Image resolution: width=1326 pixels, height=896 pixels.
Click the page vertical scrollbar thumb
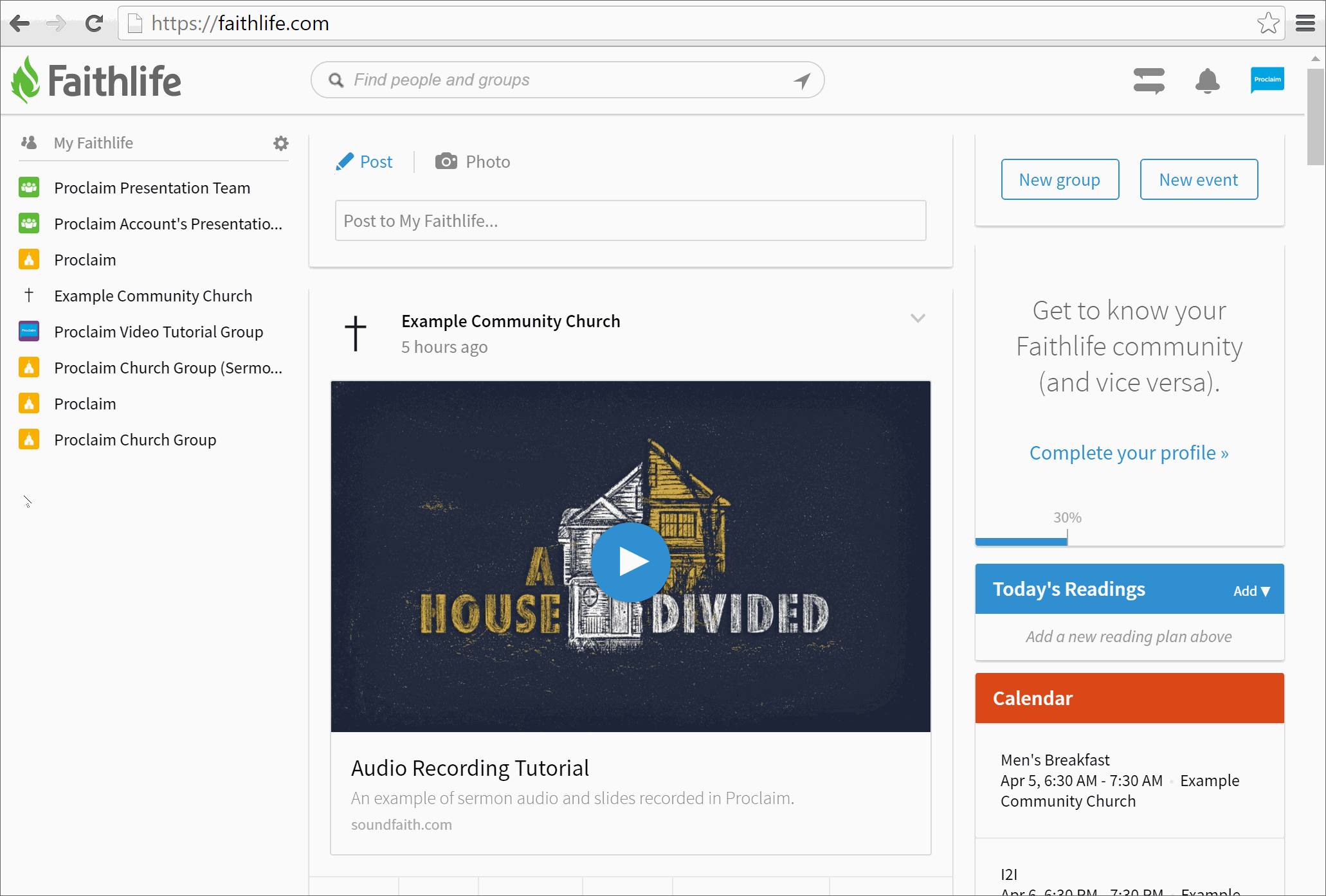pos(1316,116)
